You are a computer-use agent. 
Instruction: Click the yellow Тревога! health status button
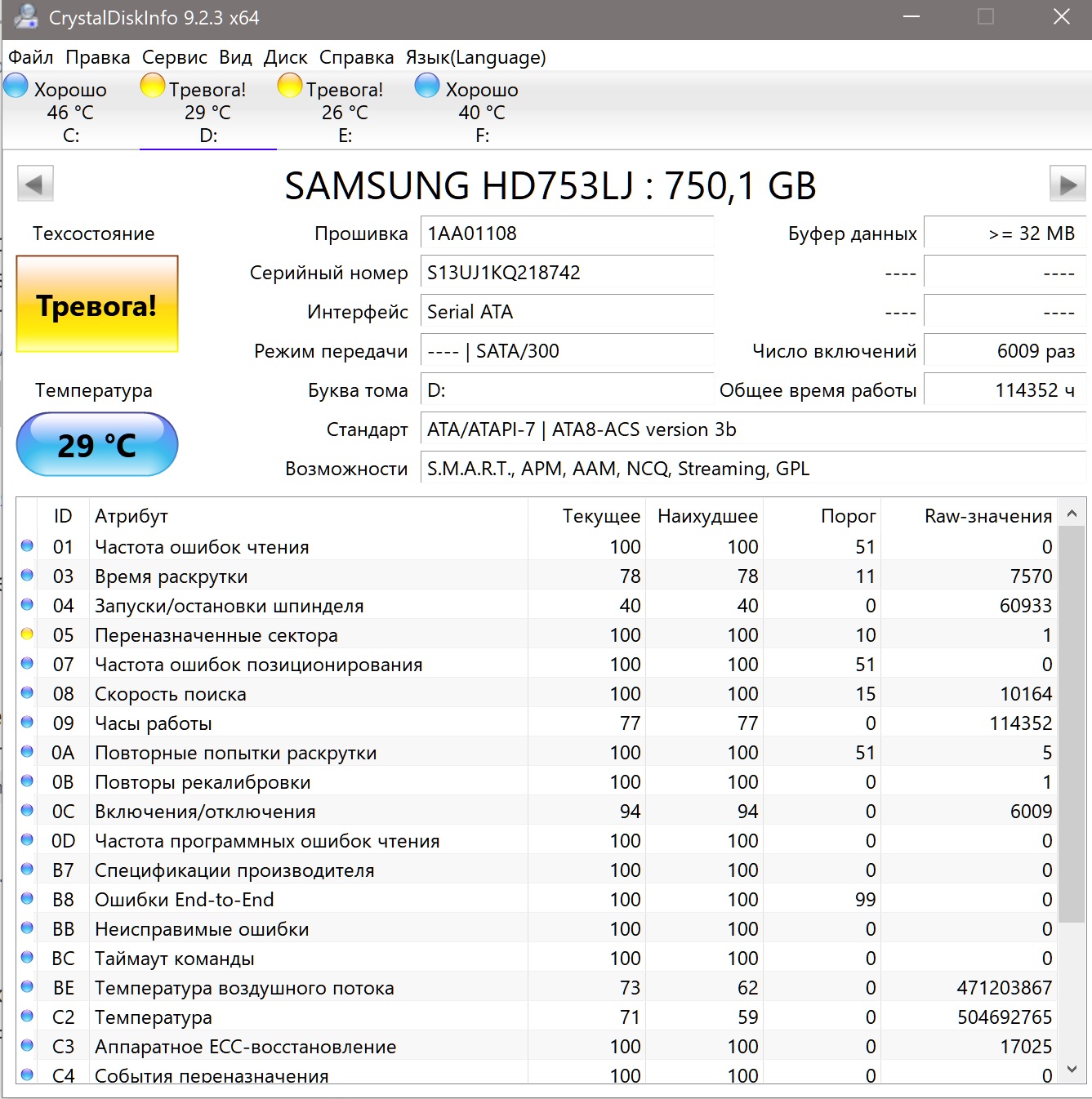click(x=97, y=305)
